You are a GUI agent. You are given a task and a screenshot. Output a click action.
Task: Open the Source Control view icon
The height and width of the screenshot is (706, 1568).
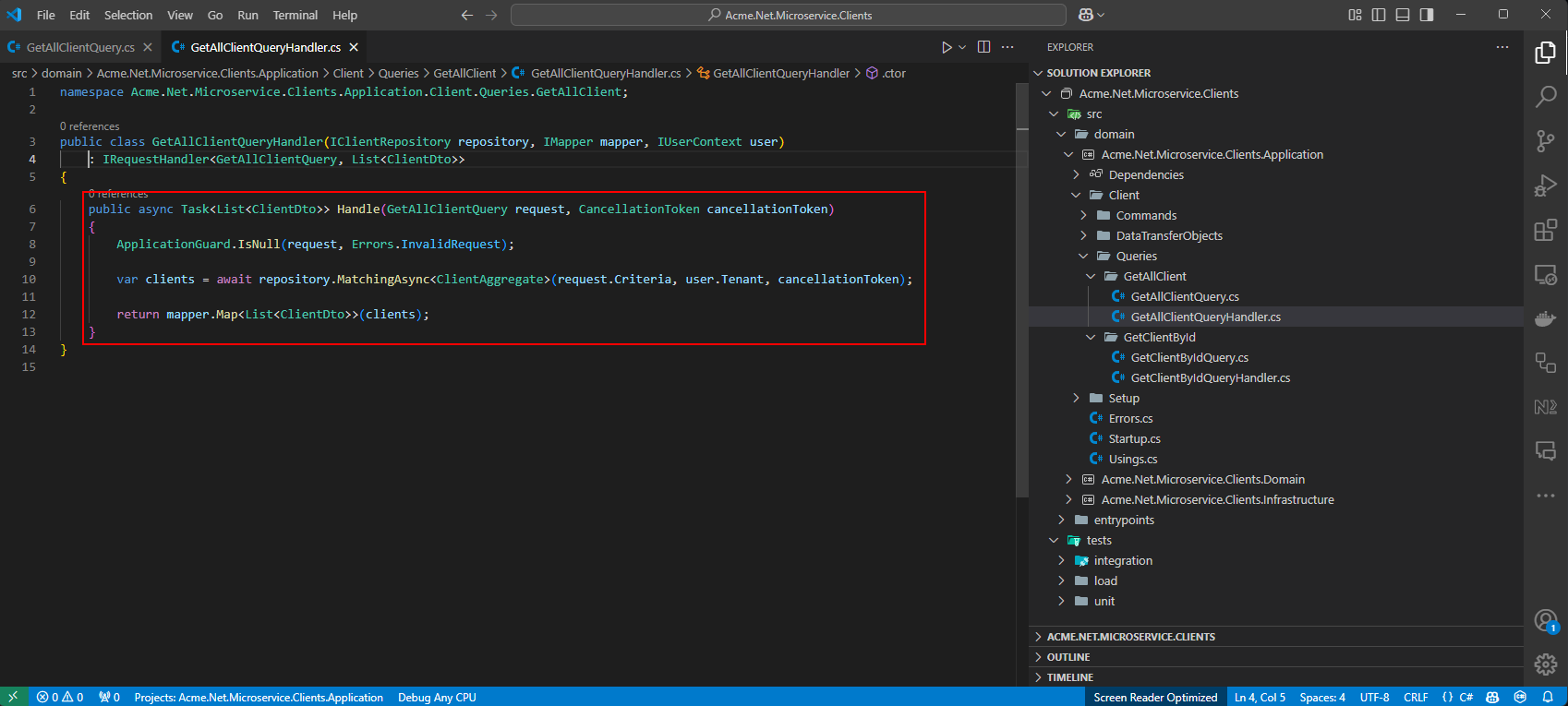(1545, 140)
